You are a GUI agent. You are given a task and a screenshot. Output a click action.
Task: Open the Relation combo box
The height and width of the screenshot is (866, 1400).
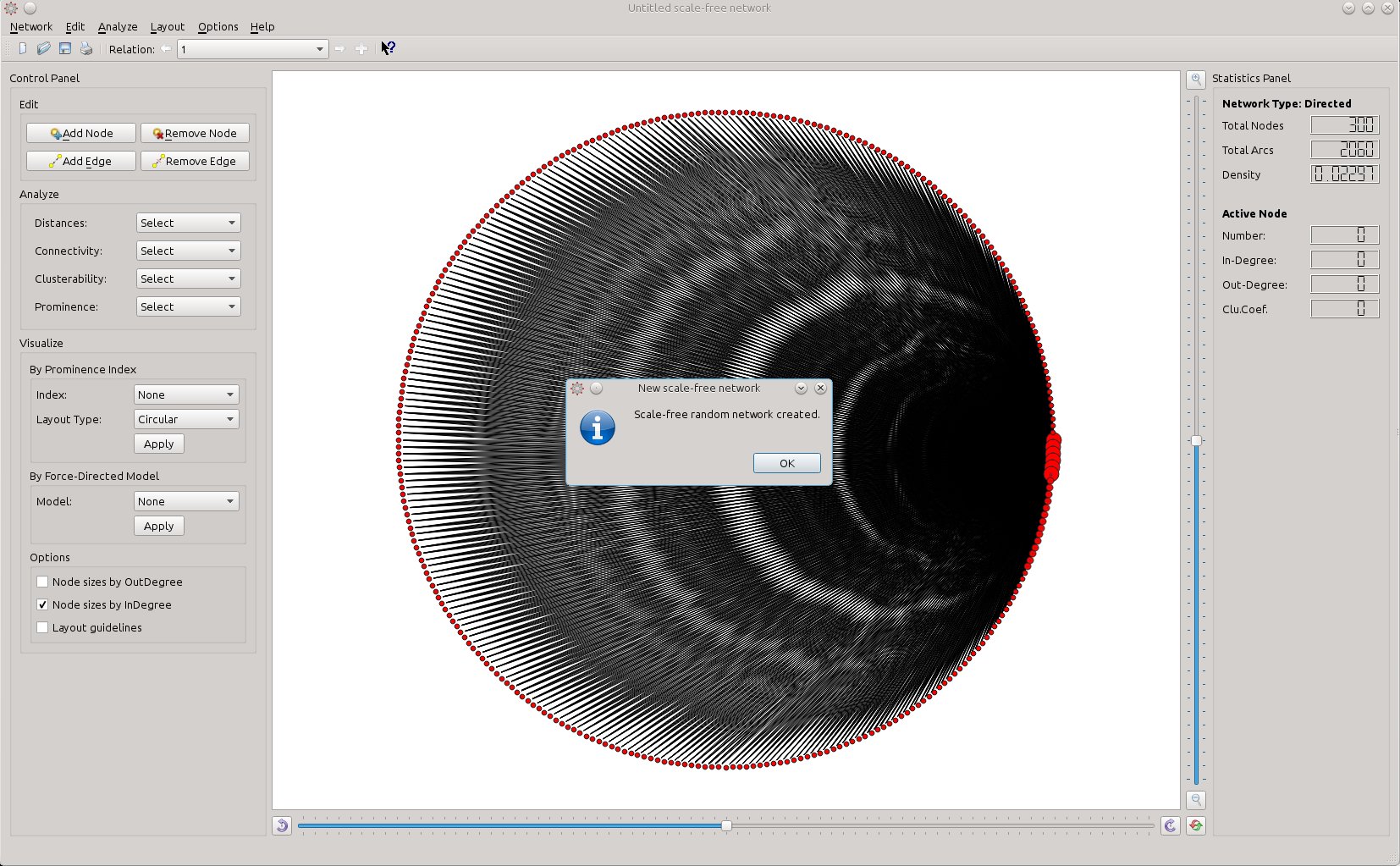252,49
